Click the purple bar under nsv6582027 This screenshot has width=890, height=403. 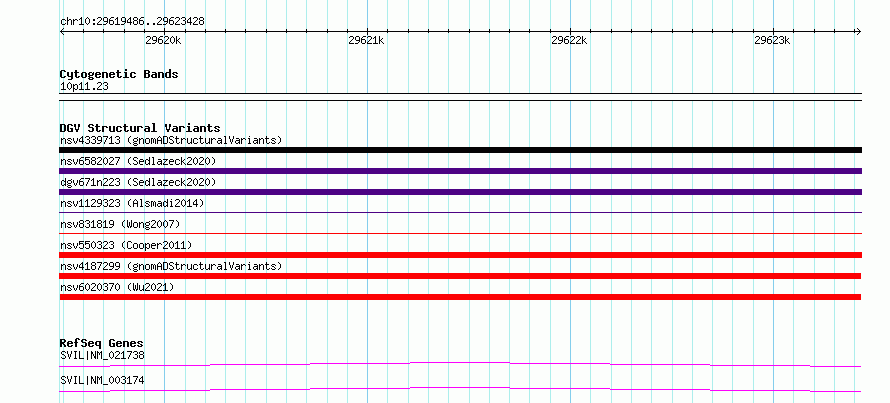tap(460, 171)
